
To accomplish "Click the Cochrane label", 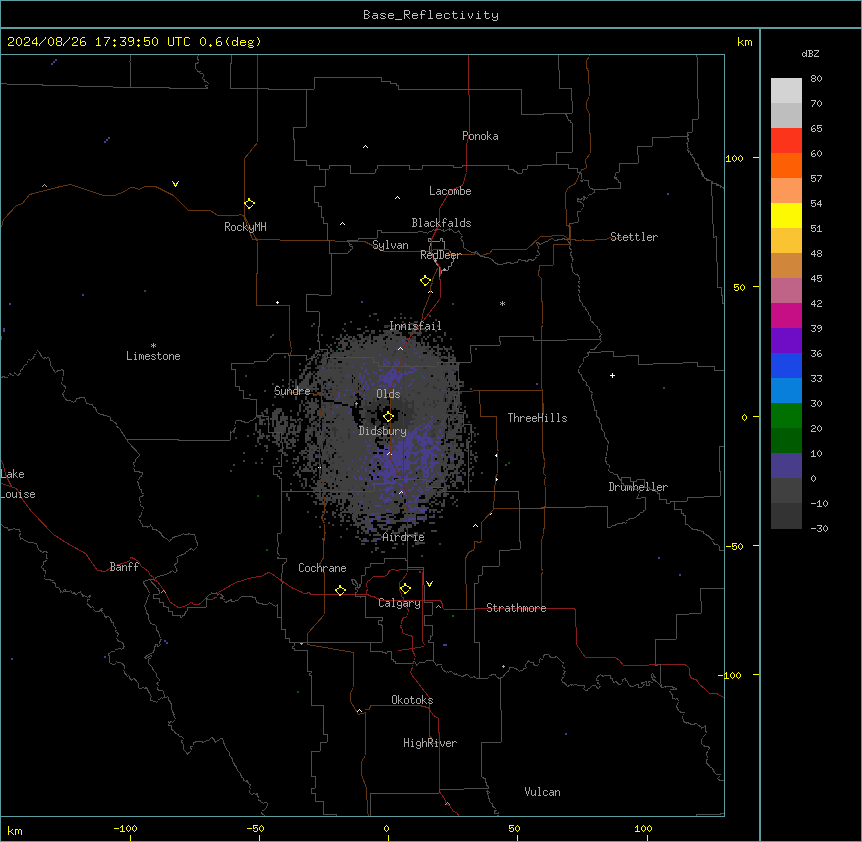I will coord(322,568).
